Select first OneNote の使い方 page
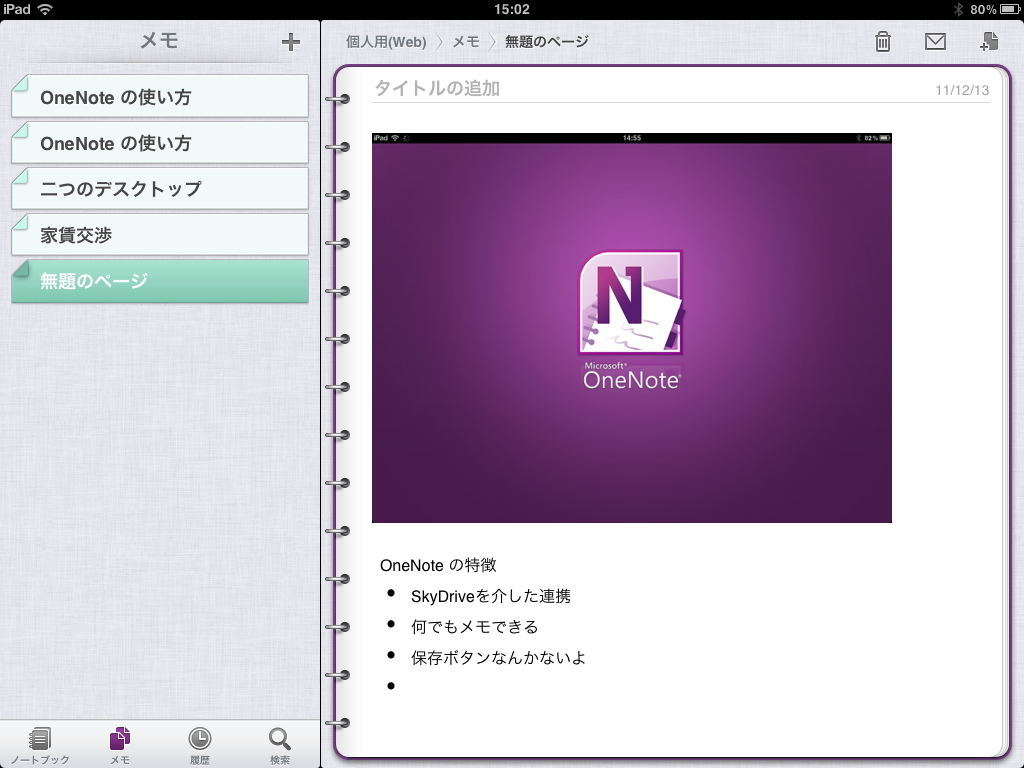Viewport: 1024px width, 768px height. [x=160, y=97]
